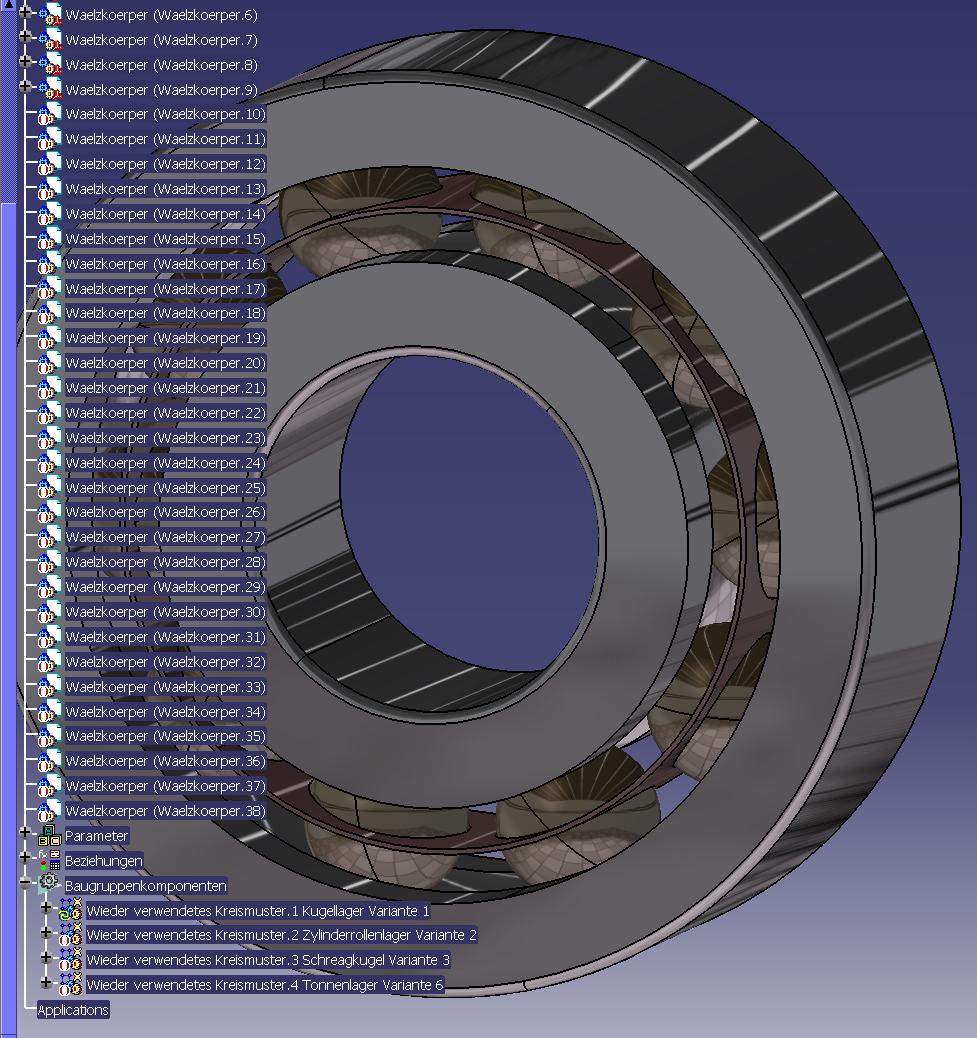Select Waelzkoerper (Waelzkoerper.25) in tree
This screenshot has width=977, height=1038.
[165, 488]
